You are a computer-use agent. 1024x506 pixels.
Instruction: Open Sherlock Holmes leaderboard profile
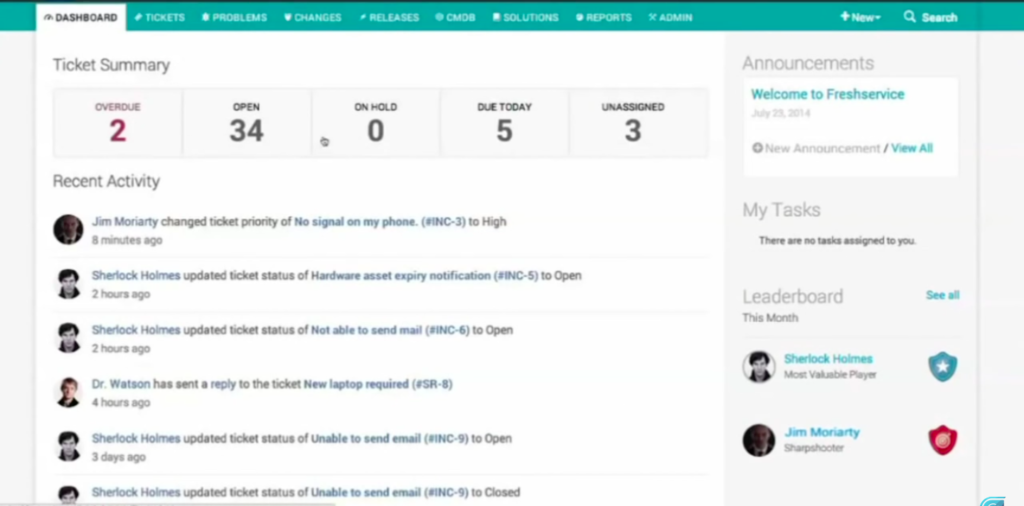tap(828, 358)
